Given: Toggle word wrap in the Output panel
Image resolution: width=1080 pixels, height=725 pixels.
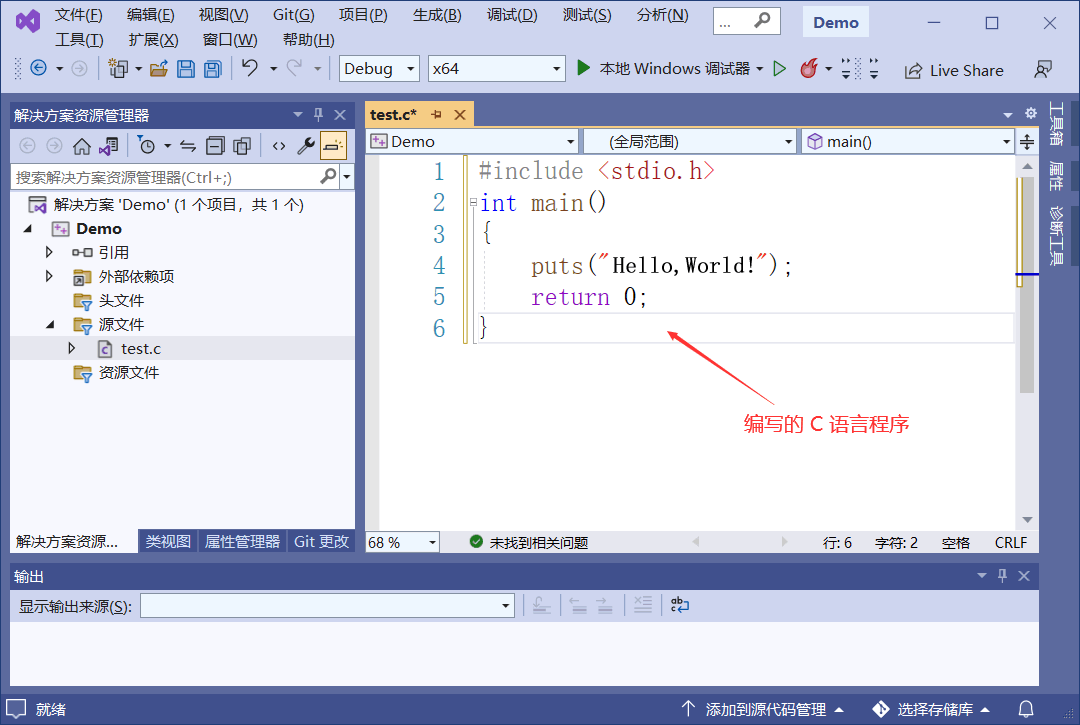Looking at the screenshot, I should (x=680, y=605).
